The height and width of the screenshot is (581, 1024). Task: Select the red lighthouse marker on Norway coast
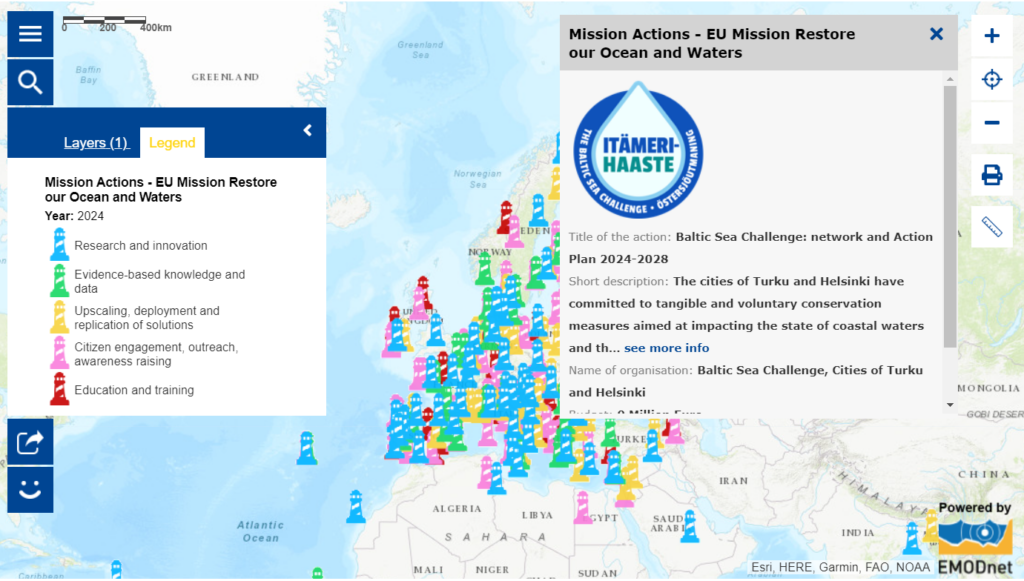point(505,217)
